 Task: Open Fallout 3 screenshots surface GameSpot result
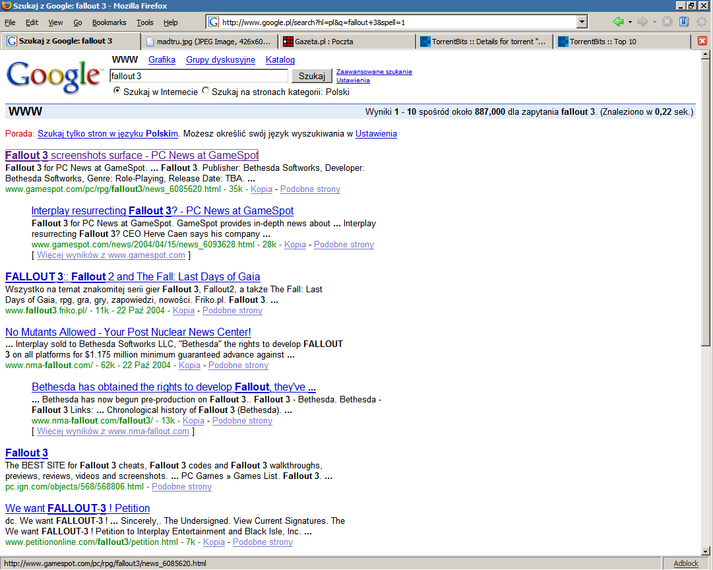[x=132, y=155]
